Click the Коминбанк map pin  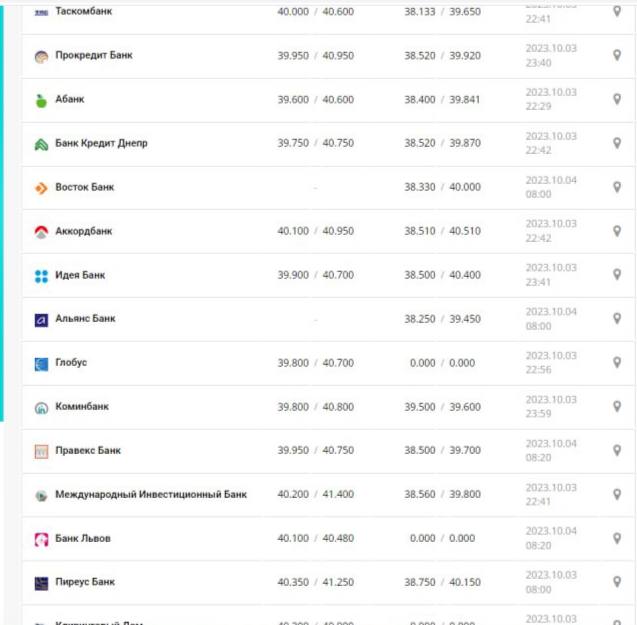click(x=617, y=407)
